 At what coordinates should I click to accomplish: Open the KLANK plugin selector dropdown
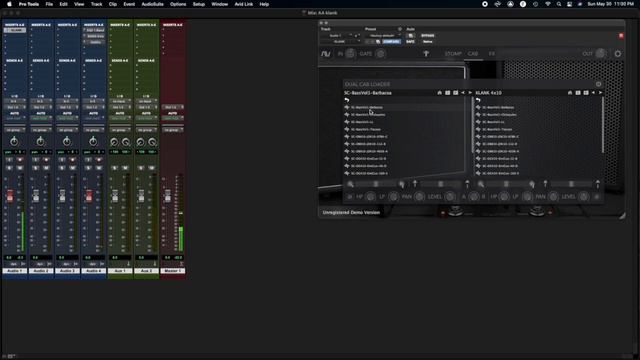click(x=341, y=42)
